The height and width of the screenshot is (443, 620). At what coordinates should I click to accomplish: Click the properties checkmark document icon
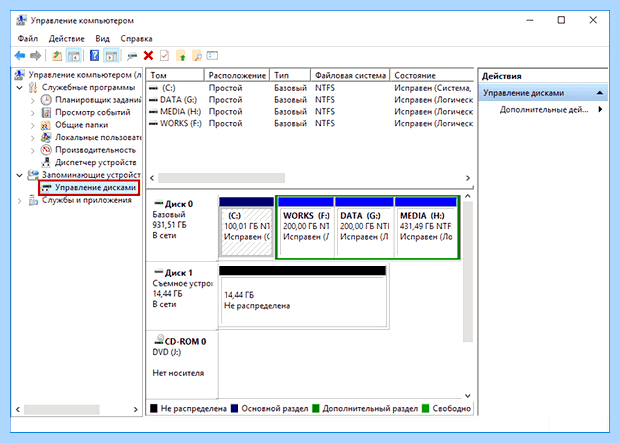pos(164,56)
